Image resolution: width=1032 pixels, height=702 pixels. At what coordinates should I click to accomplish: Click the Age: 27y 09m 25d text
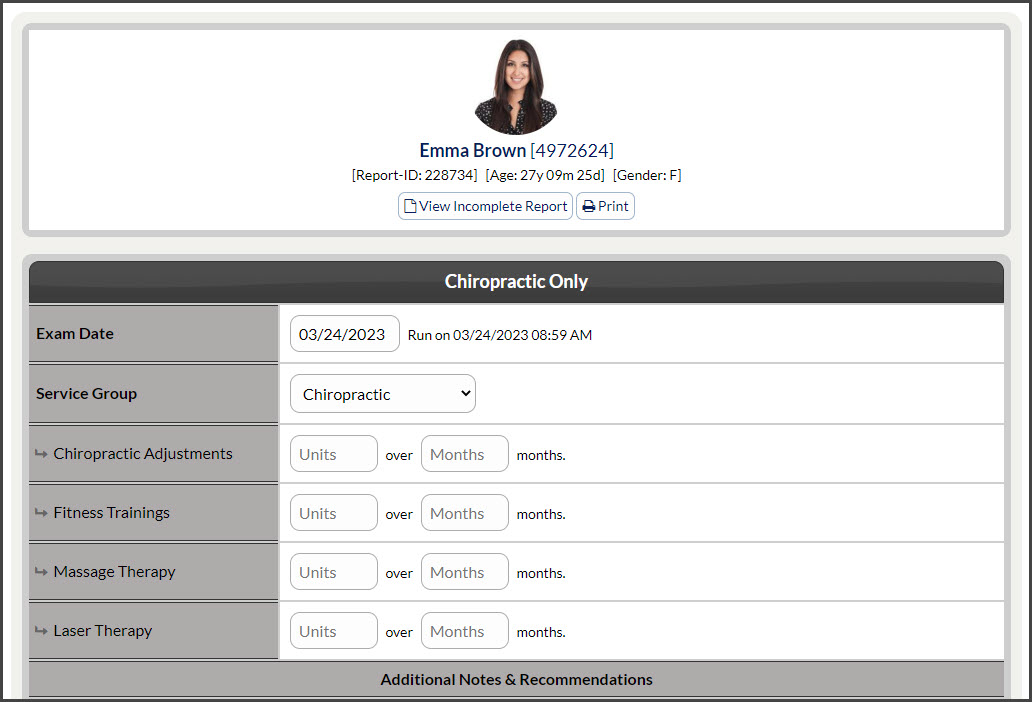(x=545, y=175)
